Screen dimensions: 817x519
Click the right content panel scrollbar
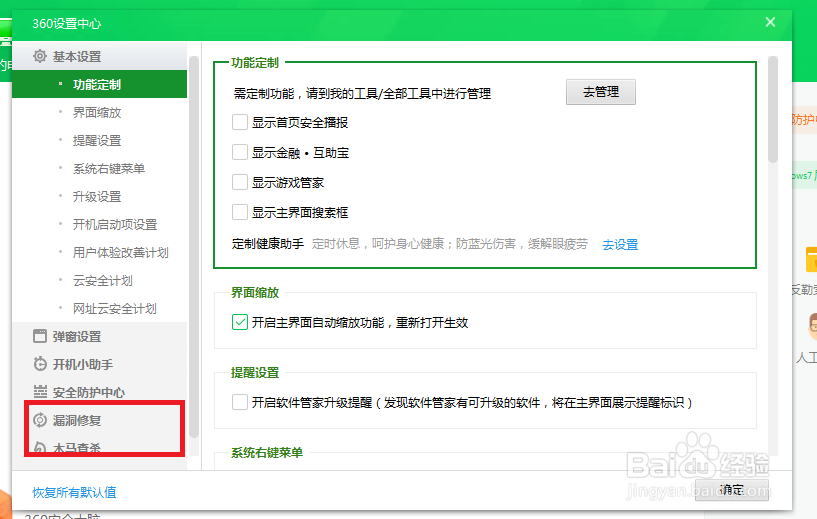[773, 109]
